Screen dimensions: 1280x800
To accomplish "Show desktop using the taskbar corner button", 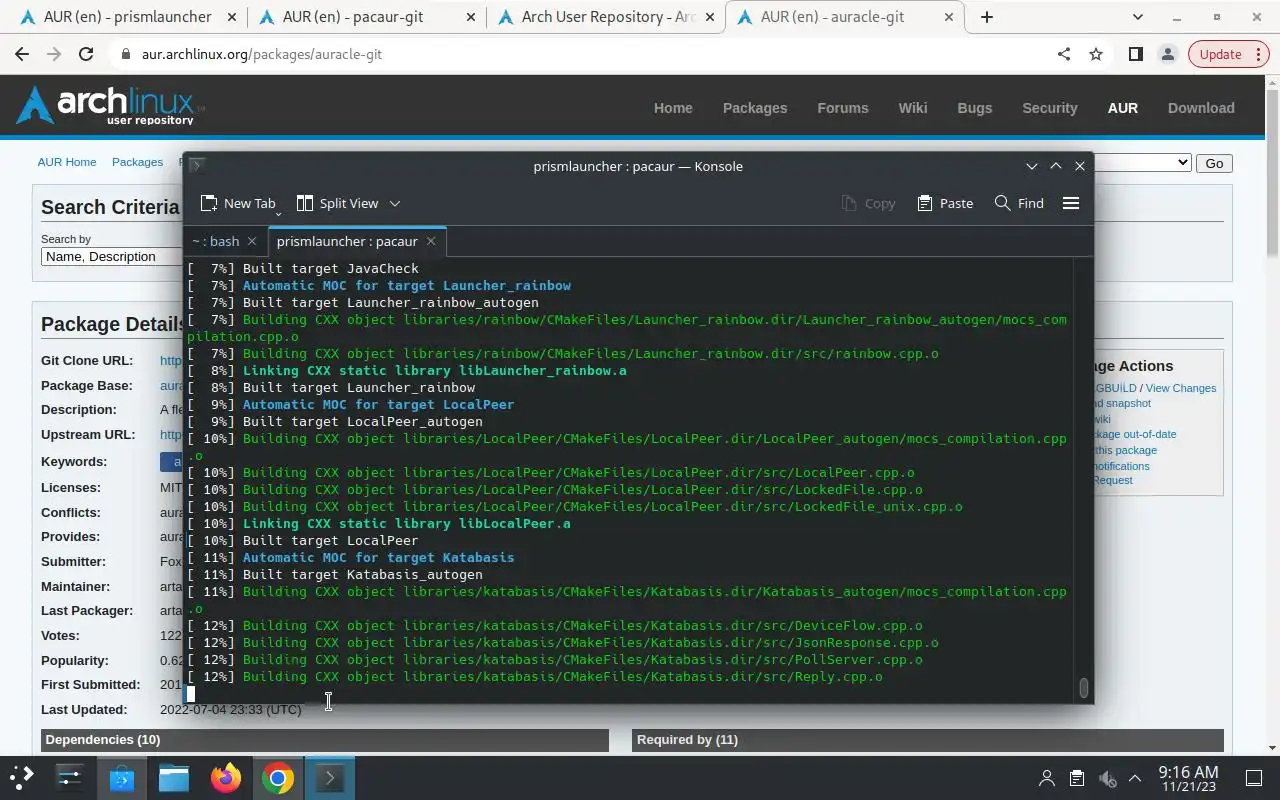I will click(1254, 778).
